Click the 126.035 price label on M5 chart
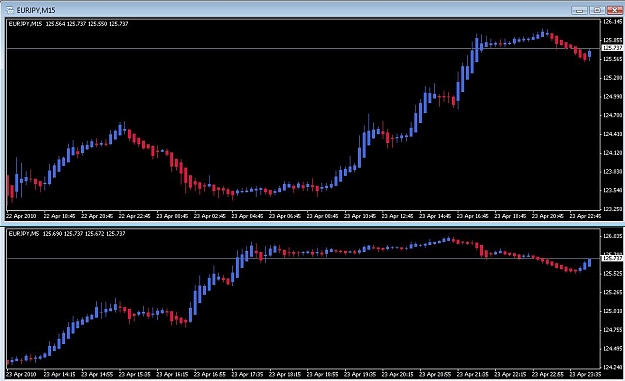625x381 pixels. pos(613,236)
